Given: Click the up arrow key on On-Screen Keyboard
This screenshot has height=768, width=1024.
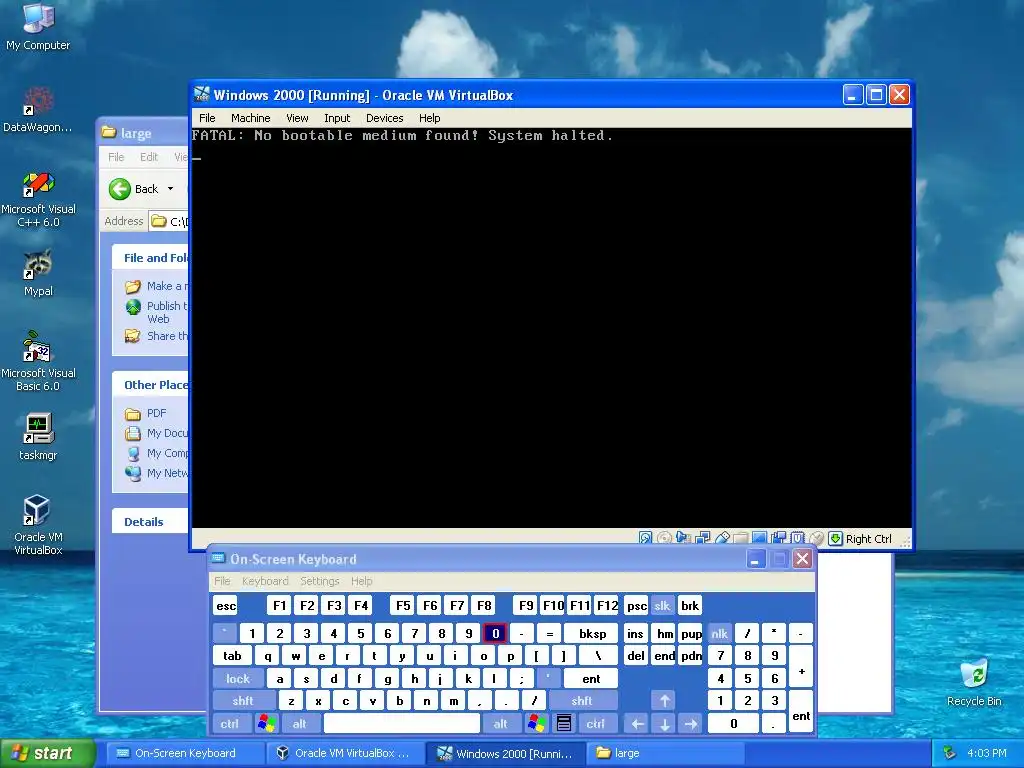Looking at the screenshot, I should [x=664, y=701].
